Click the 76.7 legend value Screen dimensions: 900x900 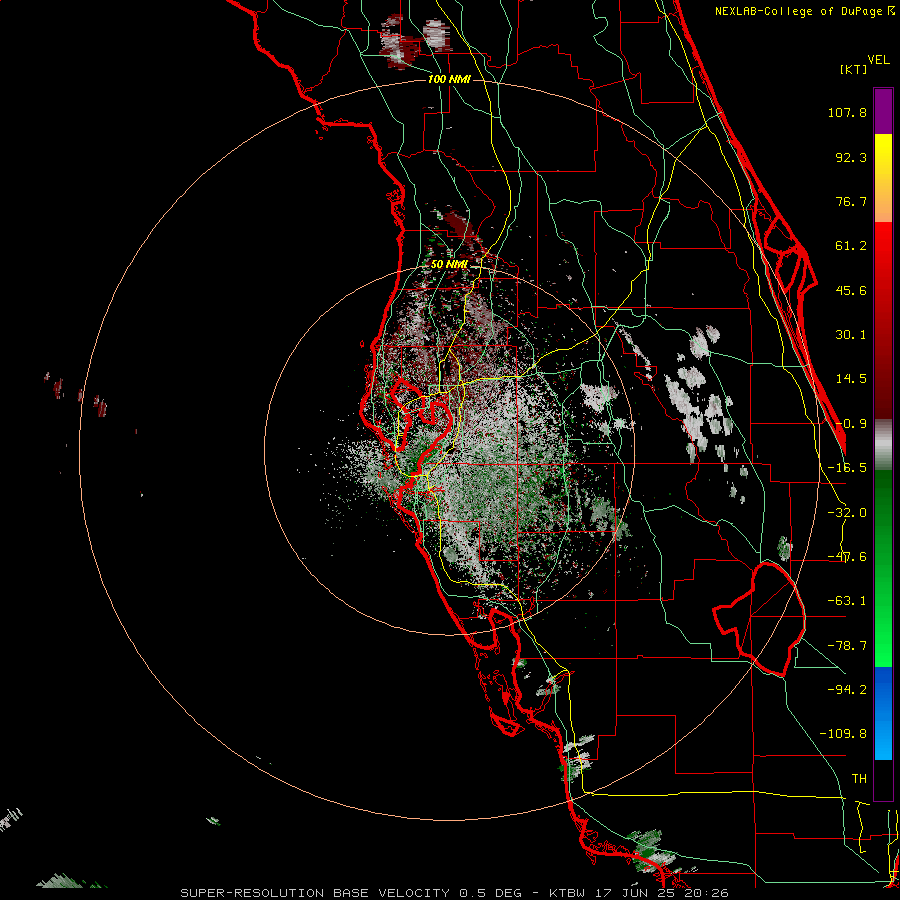coord(851,201)
